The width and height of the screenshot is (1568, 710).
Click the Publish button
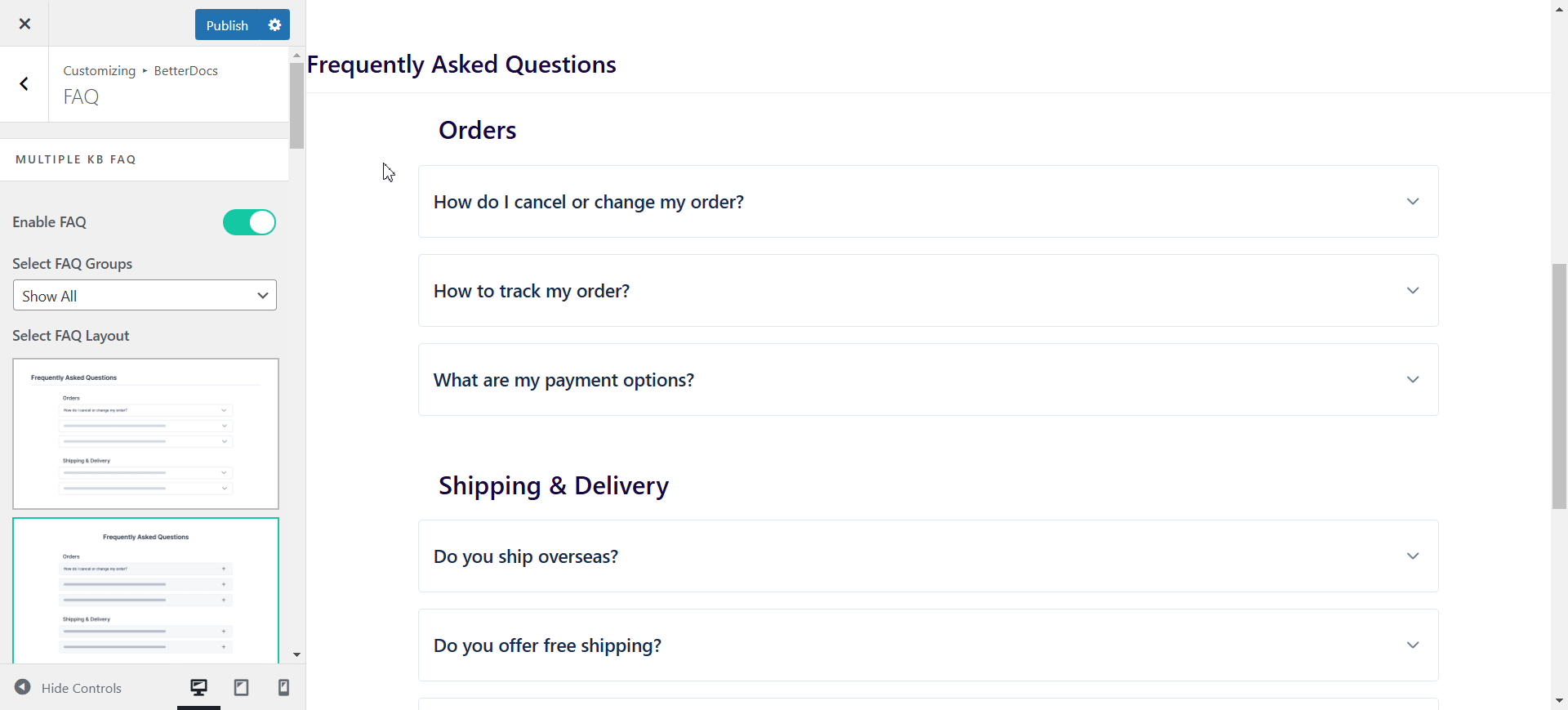point(227,25)
